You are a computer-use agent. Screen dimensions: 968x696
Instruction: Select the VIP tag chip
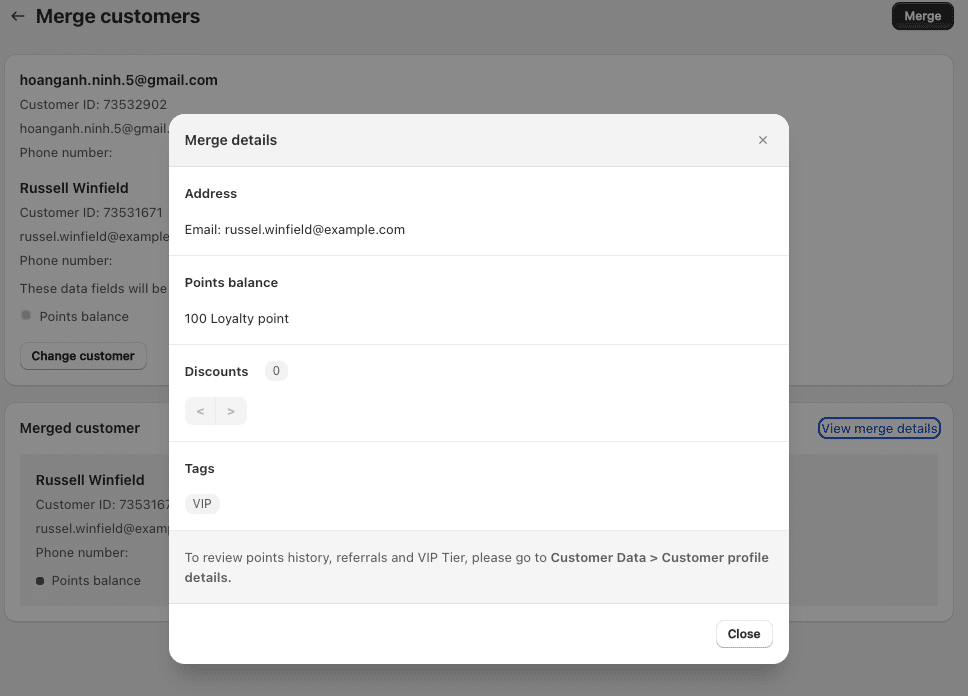pos(202,504)
